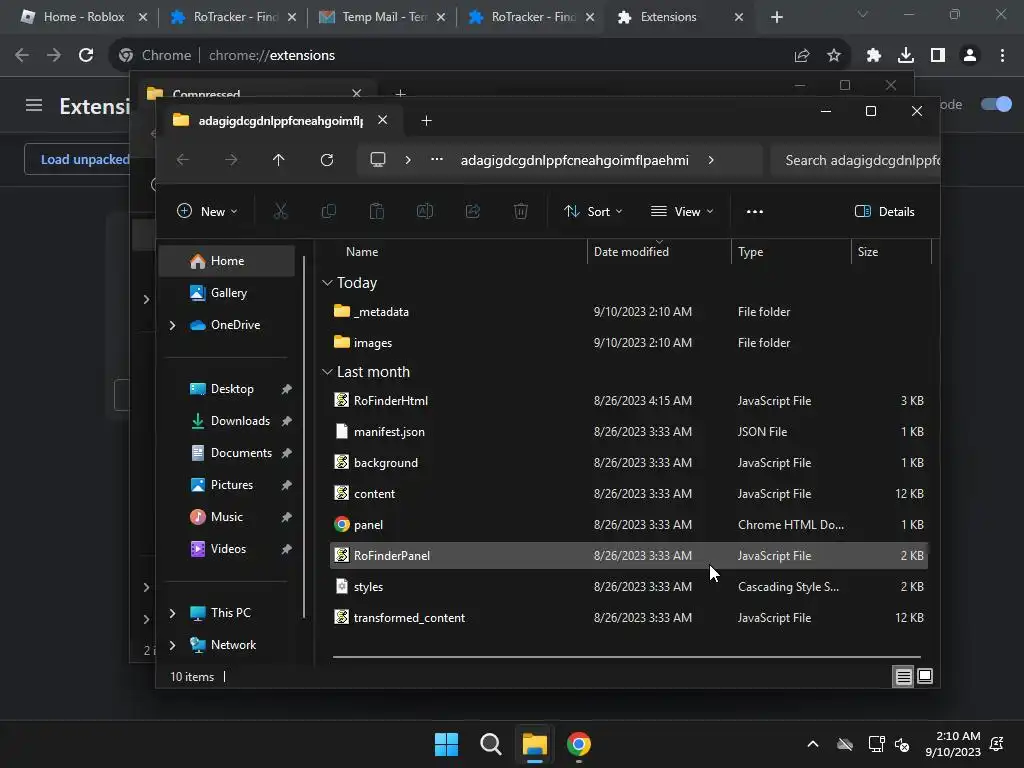The image size is (1024, 768).
Task: Switch to Home - Roblox tab
Action: point(84,17)
